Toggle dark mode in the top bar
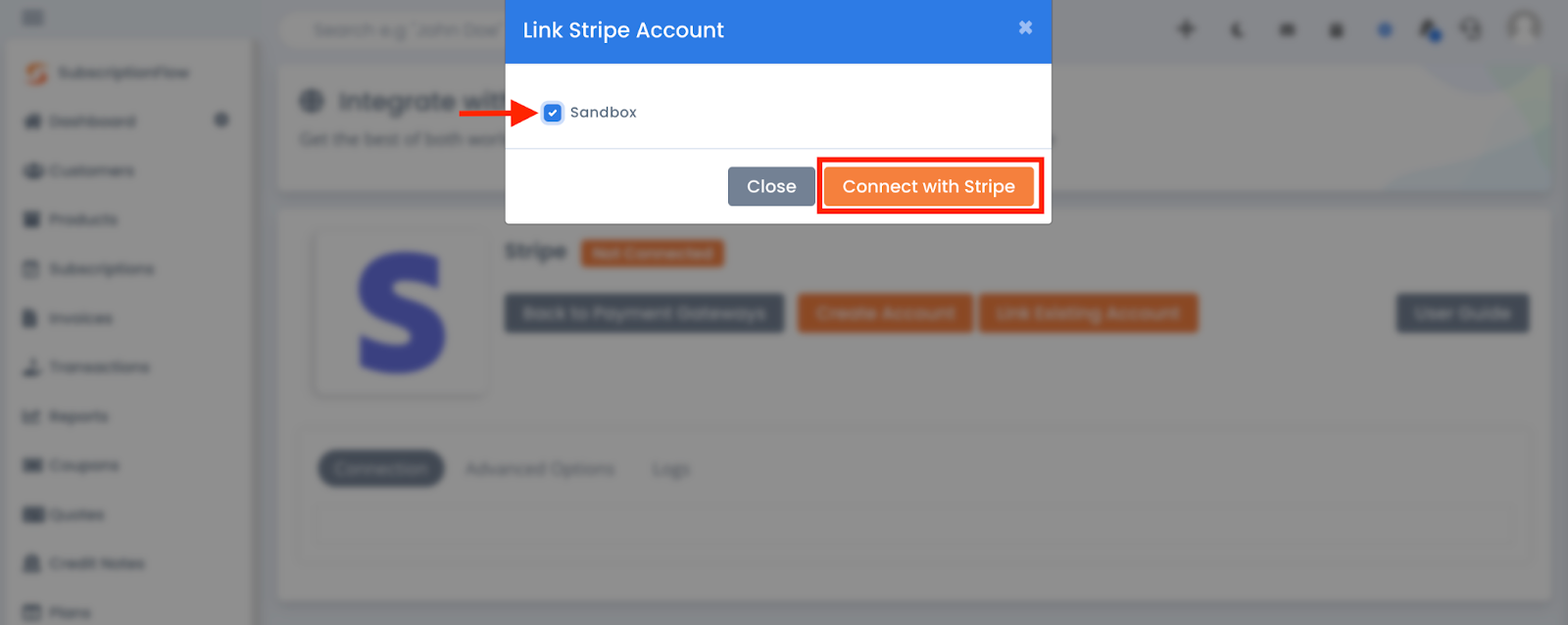 [1236, 29]
